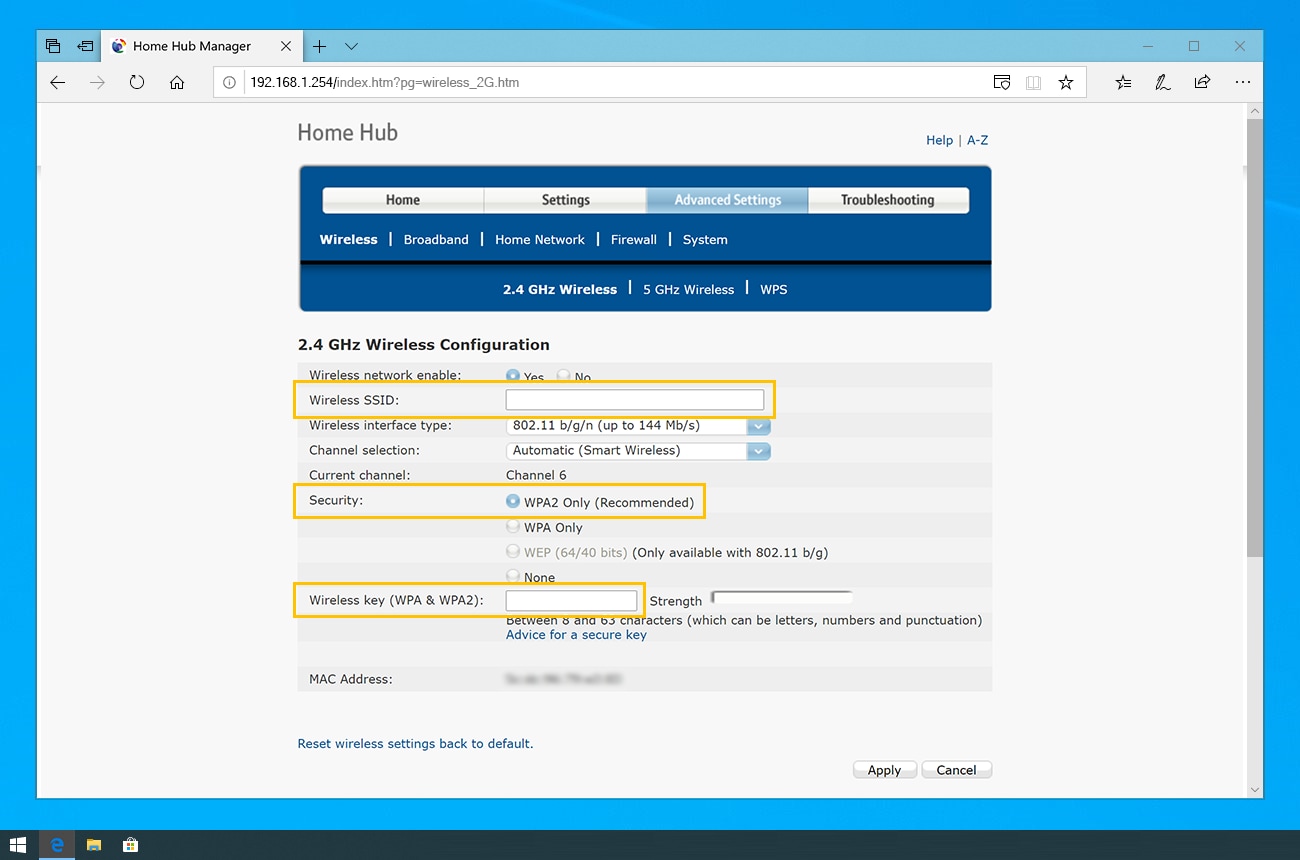Open the Help link

pos(939,141)
